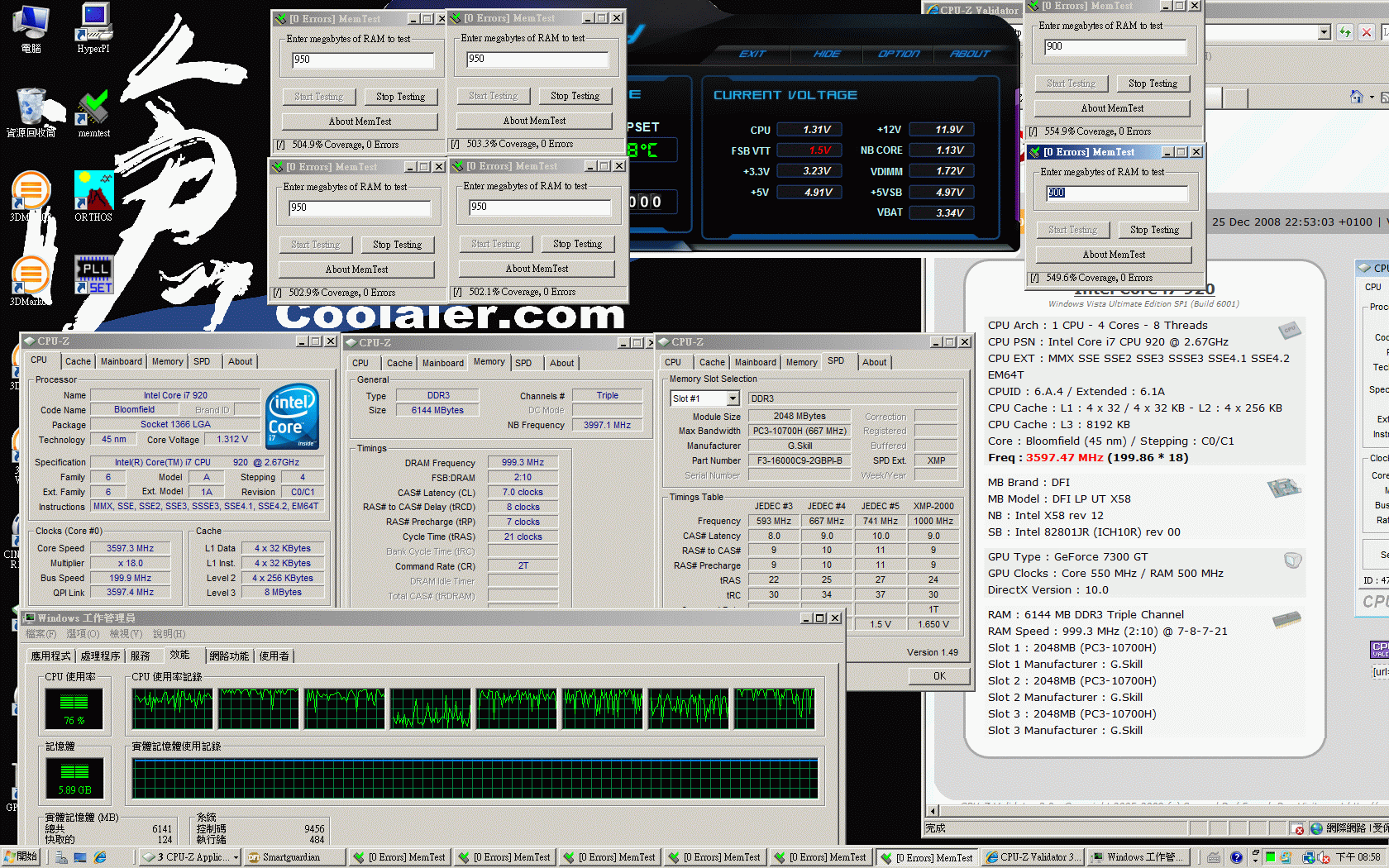This screenshot has height=868, width=1389.
Task: Select the 資源回收筒 recycle bin icon
Action: [x=31, y=112]
